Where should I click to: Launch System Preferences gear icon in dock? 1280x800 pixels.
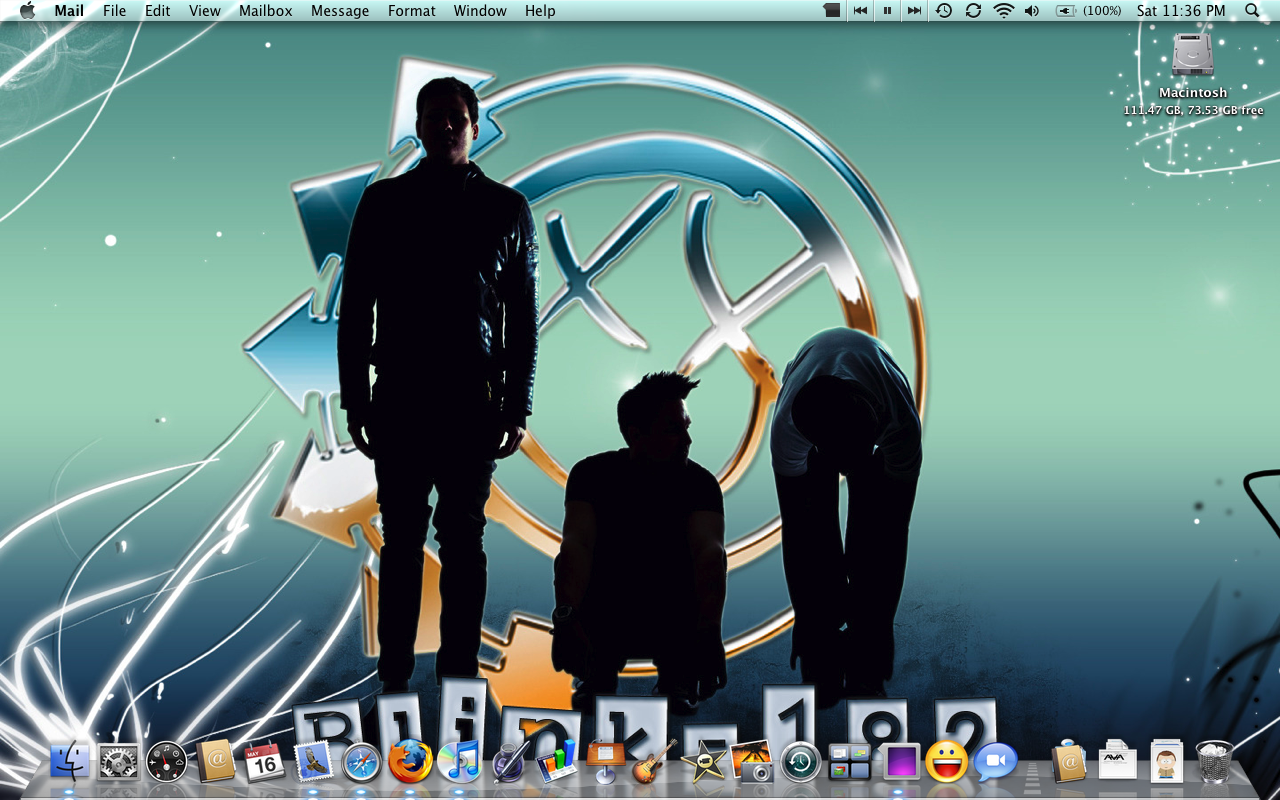[118, 762]
